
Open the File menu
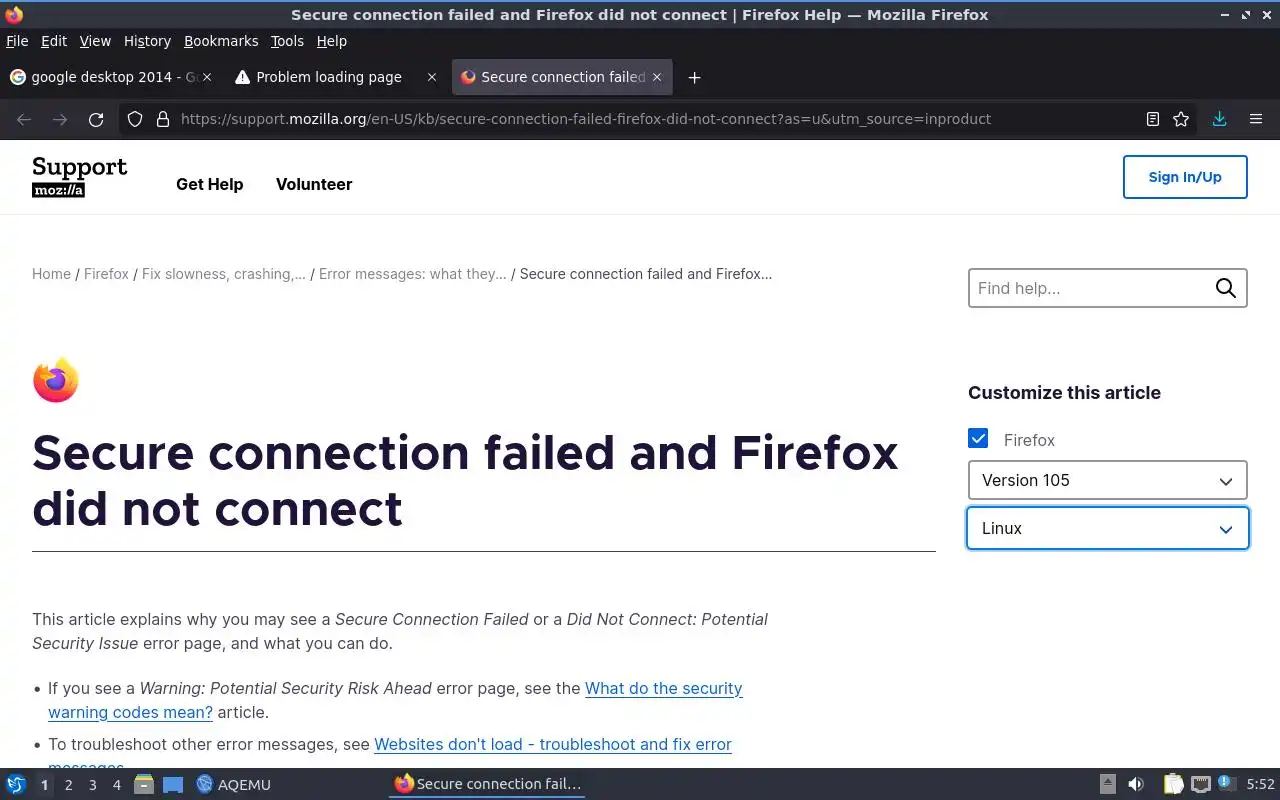point(17,41)
